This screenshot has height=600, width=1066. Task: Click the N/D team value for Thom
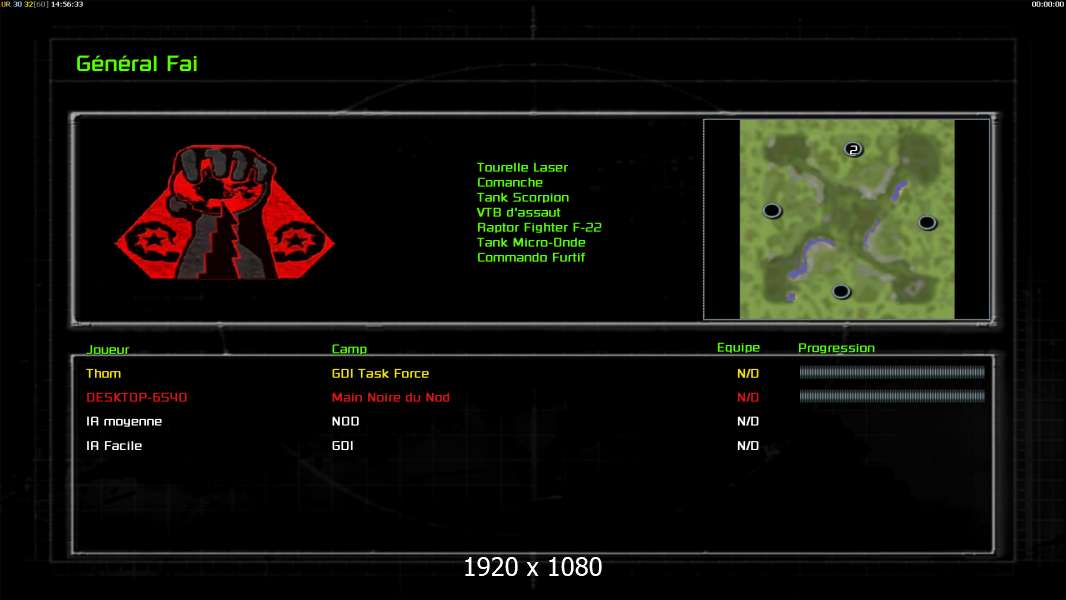[748, 373]
